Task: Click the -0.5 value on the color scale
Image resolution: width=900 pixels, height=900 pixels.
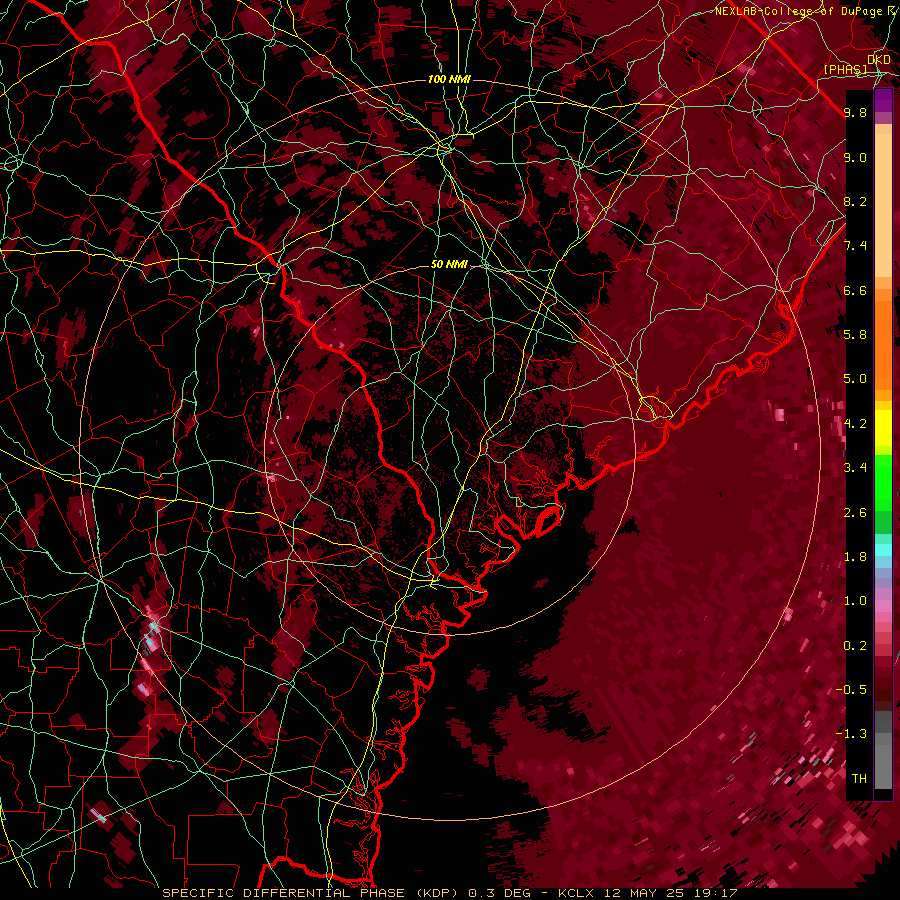Action: tap(852, 690)
